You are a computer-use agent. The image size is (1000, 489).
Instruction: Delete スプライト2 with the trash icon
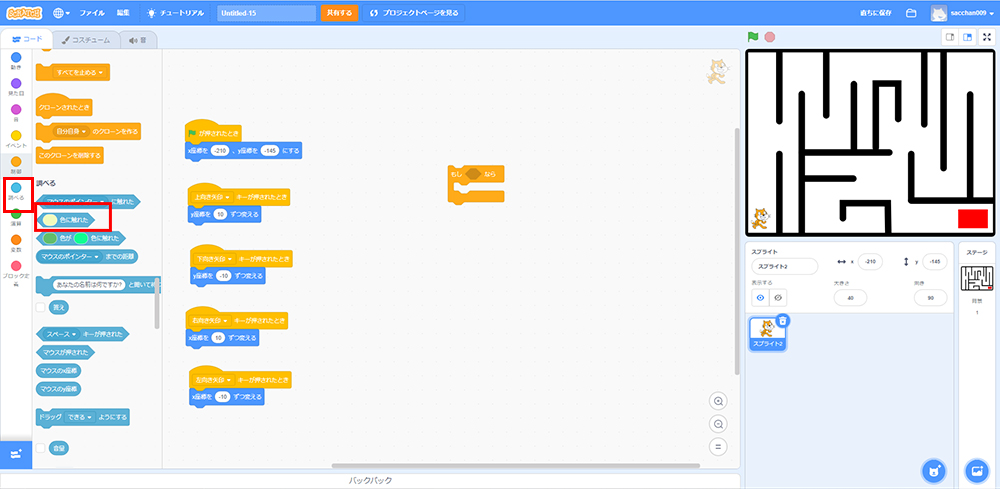(783, 321)
